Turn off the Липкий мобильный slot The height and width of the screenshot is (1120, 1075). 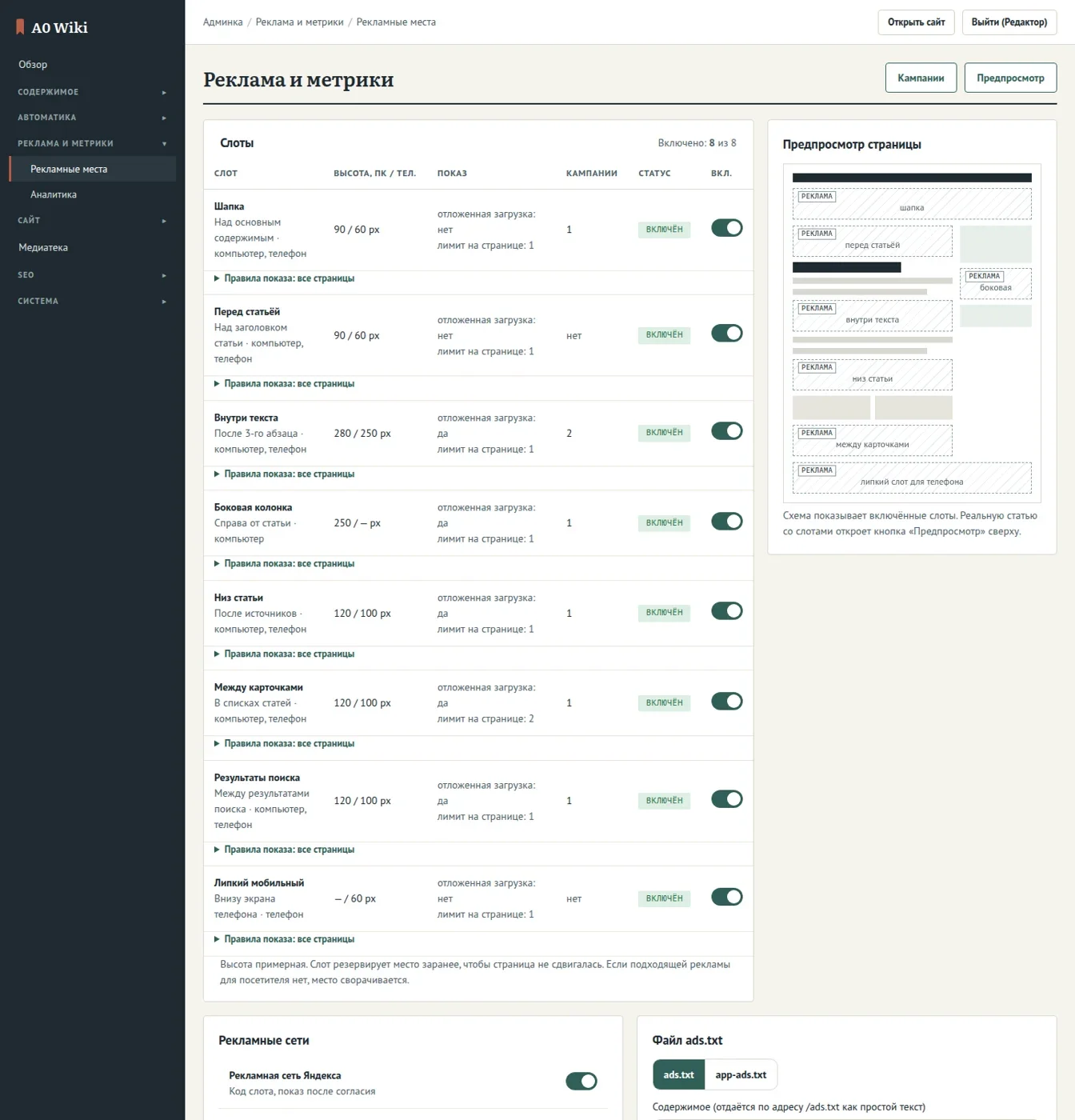point(726,897)
